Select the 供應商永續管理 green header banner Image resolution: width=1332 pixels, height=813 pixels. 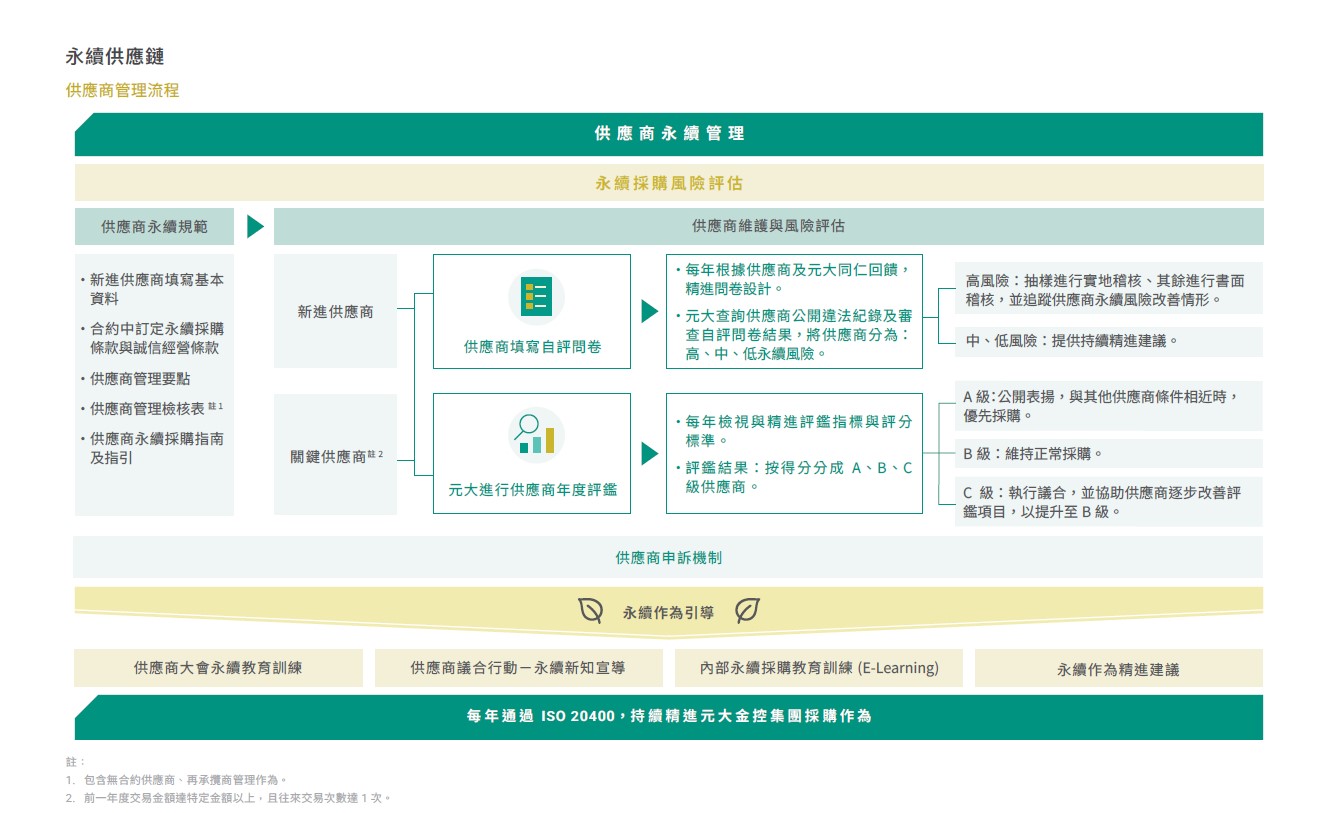tap(668, 134)
